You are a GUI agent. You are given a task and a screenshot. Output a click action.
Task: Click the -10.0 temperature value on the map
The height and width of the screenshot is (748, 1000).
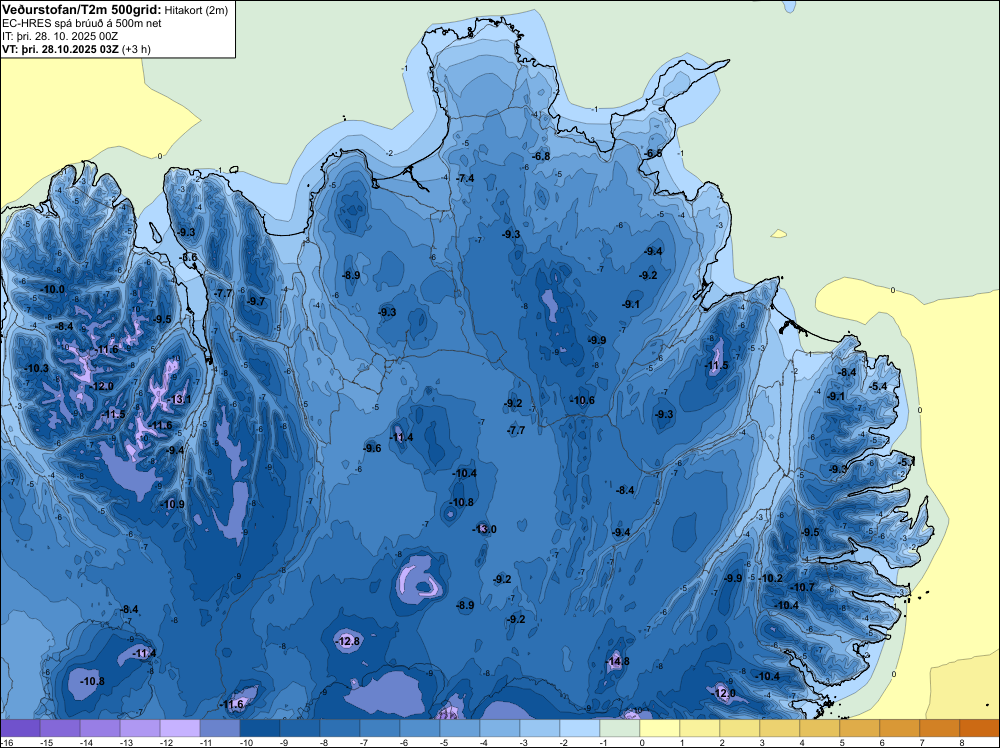click(x=52, y=289)
